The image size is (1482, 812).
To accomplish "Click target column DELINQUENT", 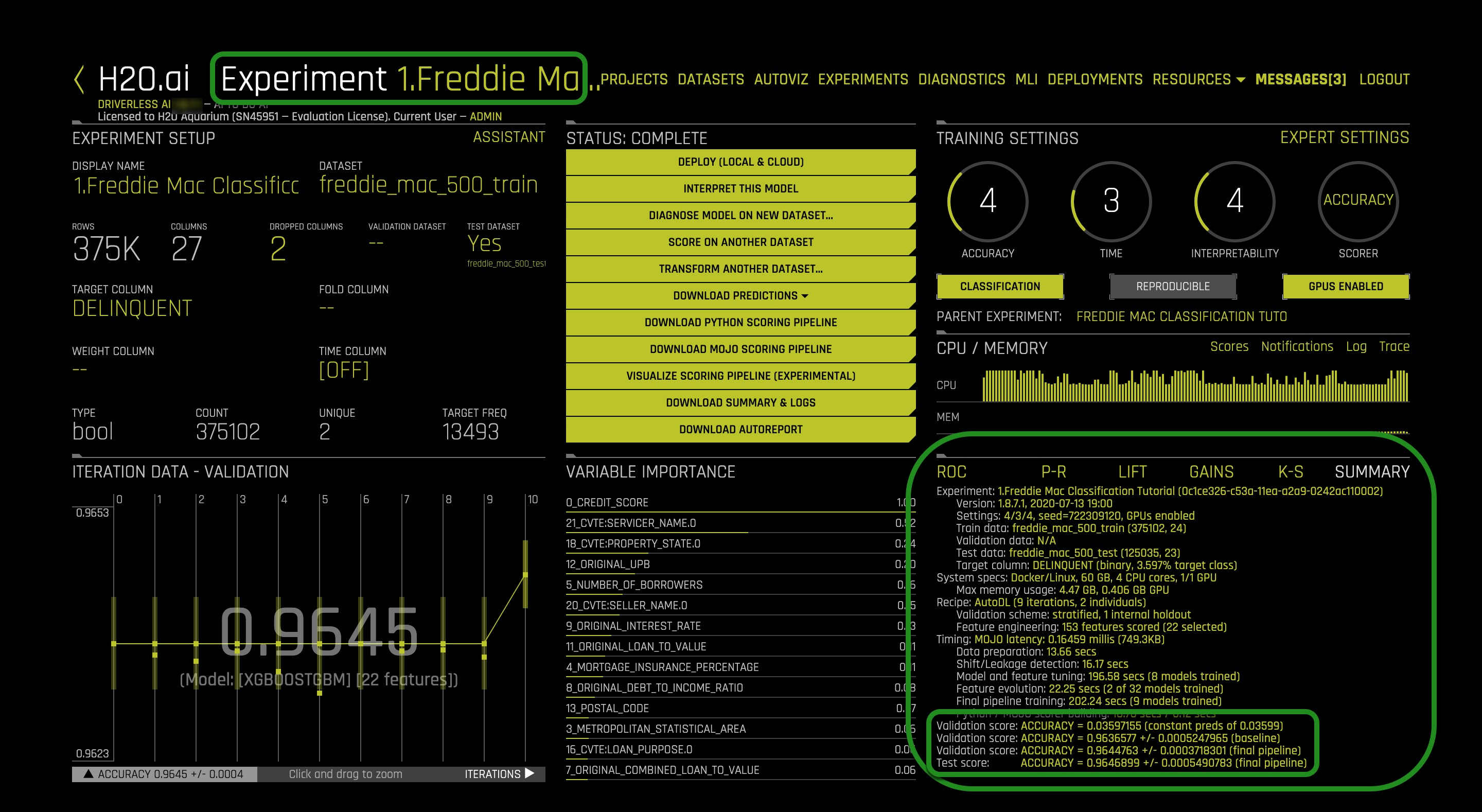I will pos(132,308).
